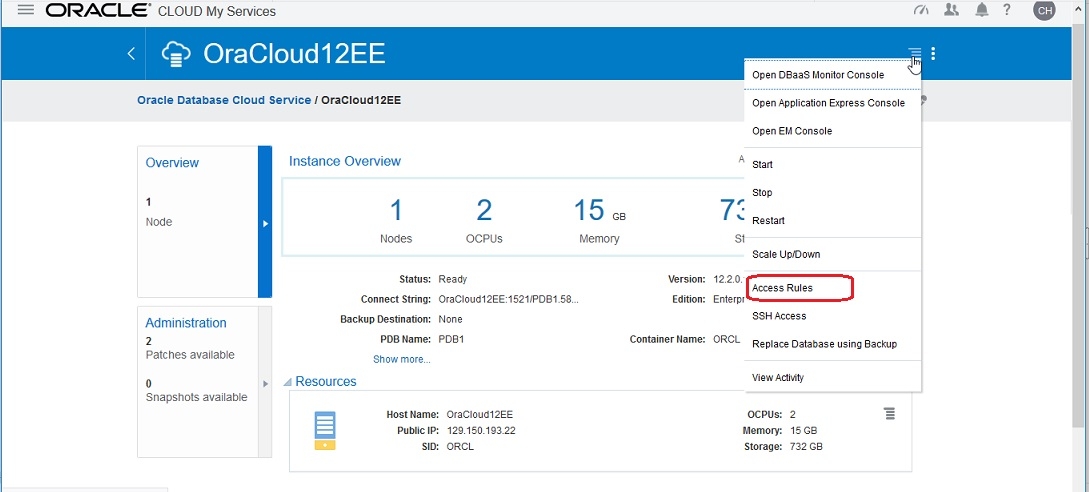The height and width of the screenshot is (492, 1089).
Task: Collapse the Resources section triangle
Action: 287,382
